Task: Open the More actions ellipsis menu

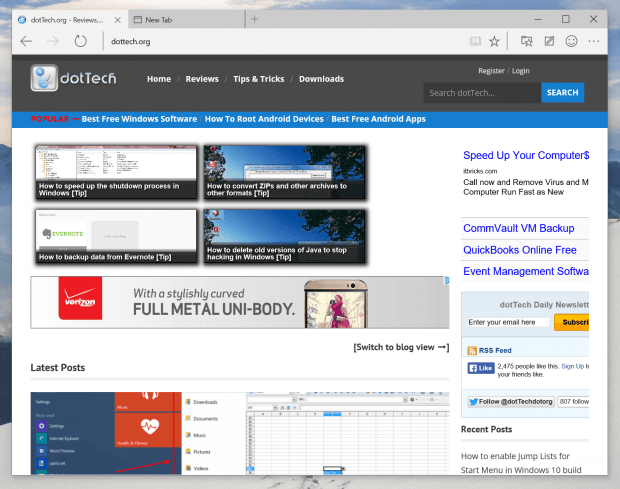Action: [594, 41]
